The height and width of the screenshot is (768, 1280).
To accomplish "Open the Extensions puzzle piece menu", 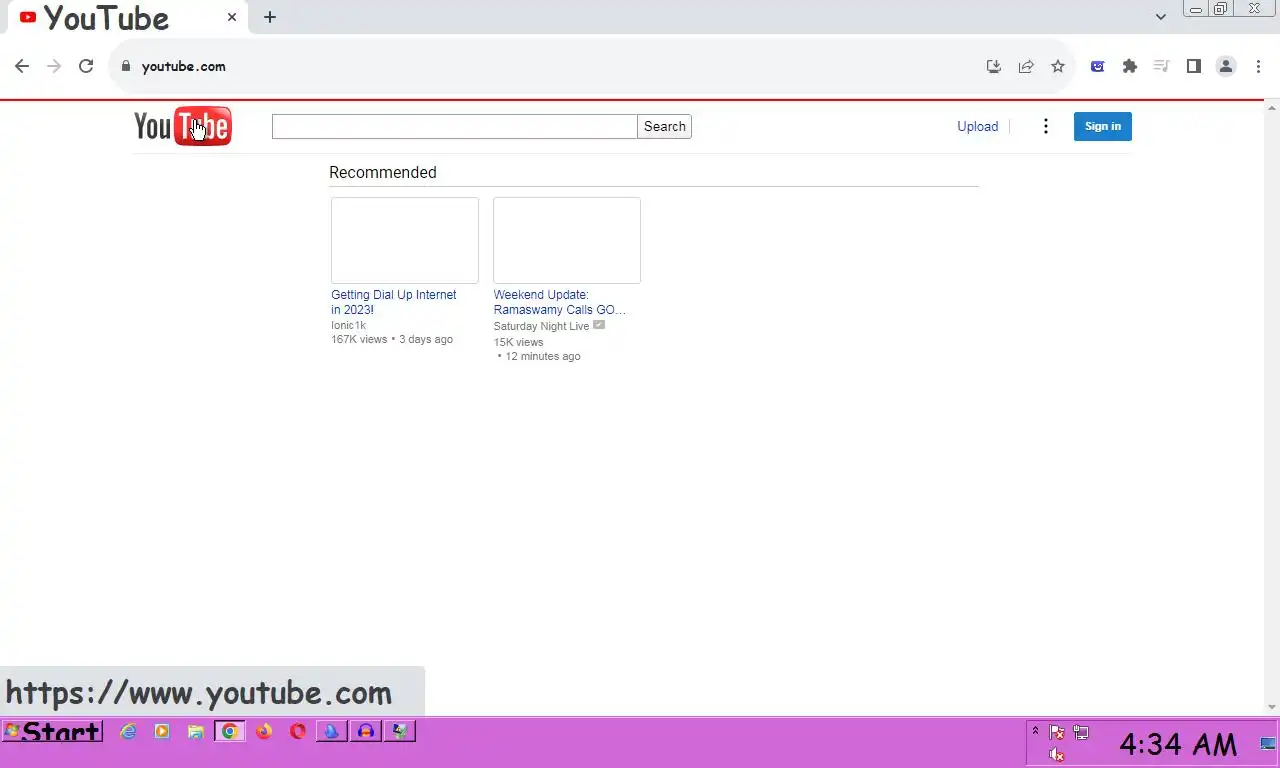I will point(1130,66).
